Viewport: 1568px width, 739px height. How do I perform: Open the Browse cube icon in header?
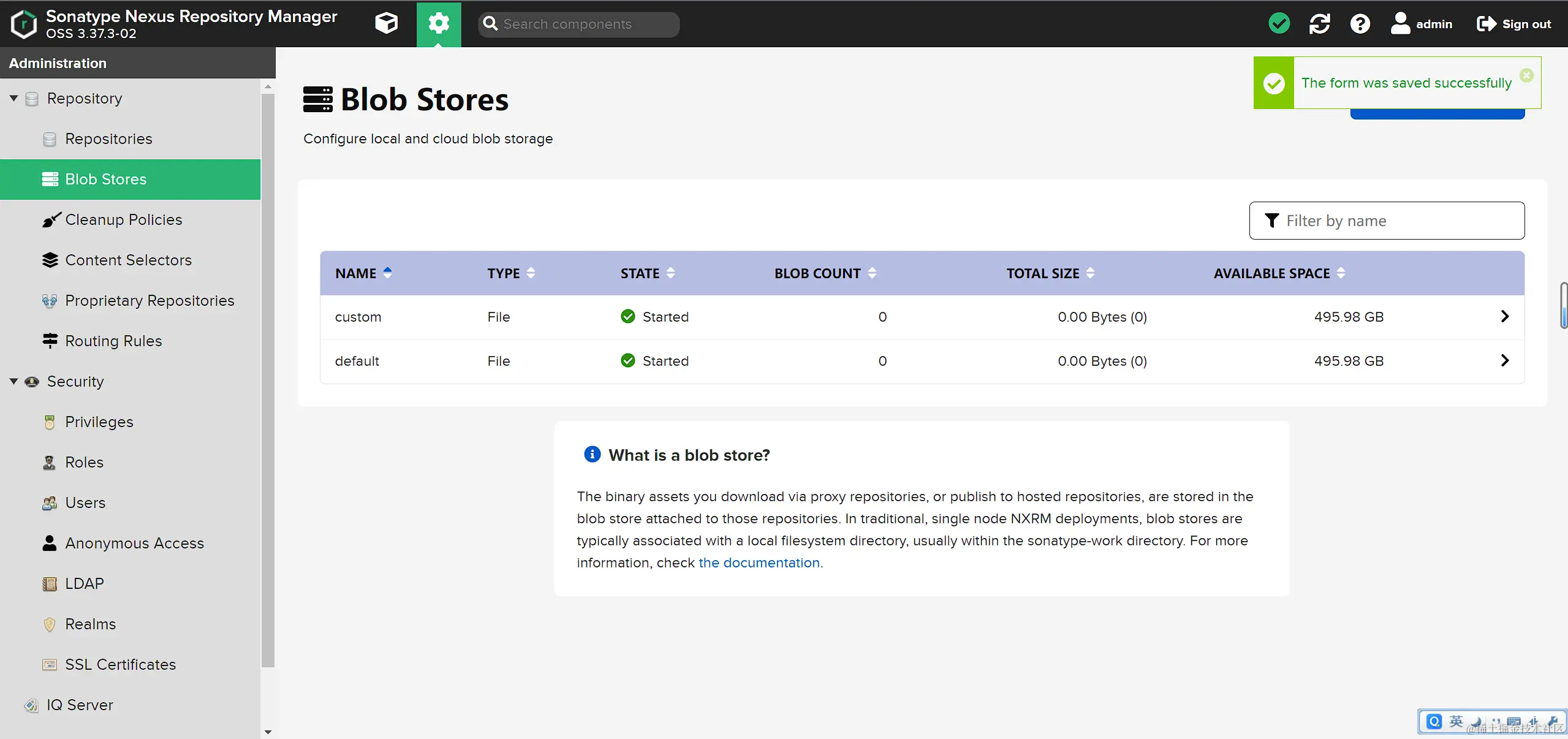386,24
